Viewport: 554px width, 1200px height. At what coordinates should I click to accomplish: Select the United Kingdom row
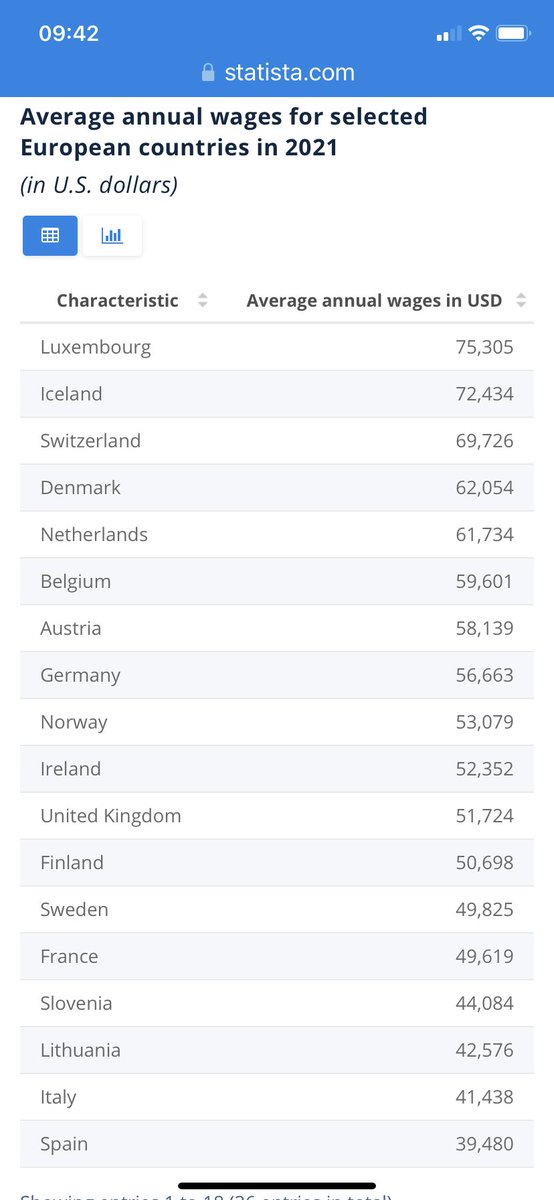click(277, 816)
